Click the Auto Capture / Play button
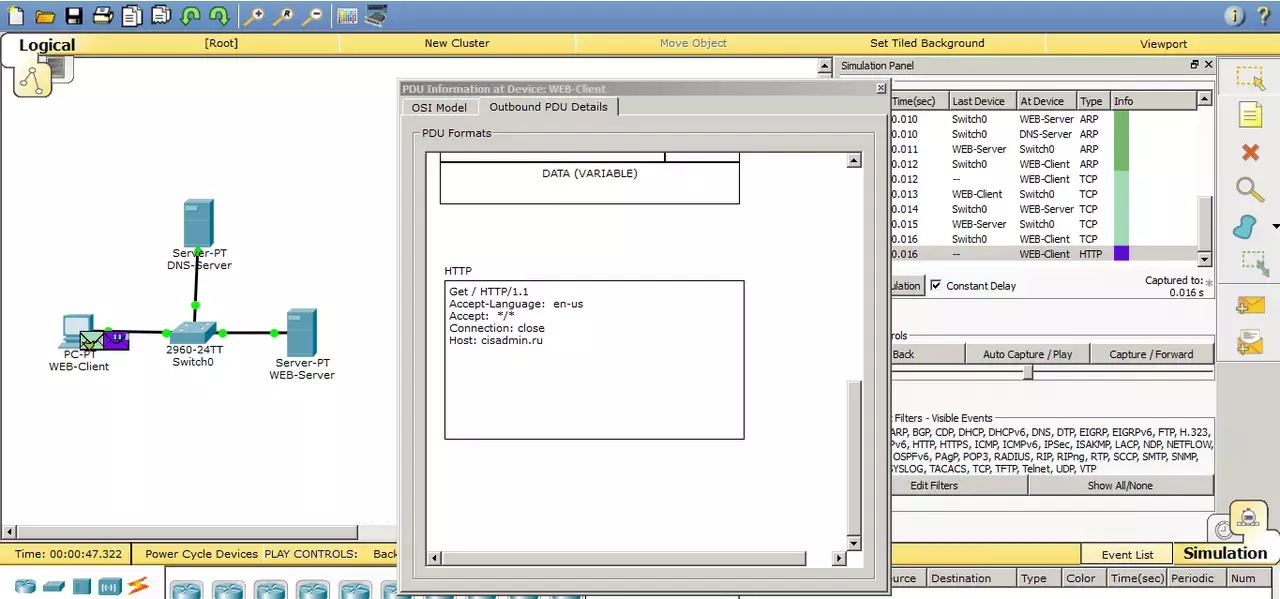Viewport: 1280px width, 599px height. pos(1027,354)
